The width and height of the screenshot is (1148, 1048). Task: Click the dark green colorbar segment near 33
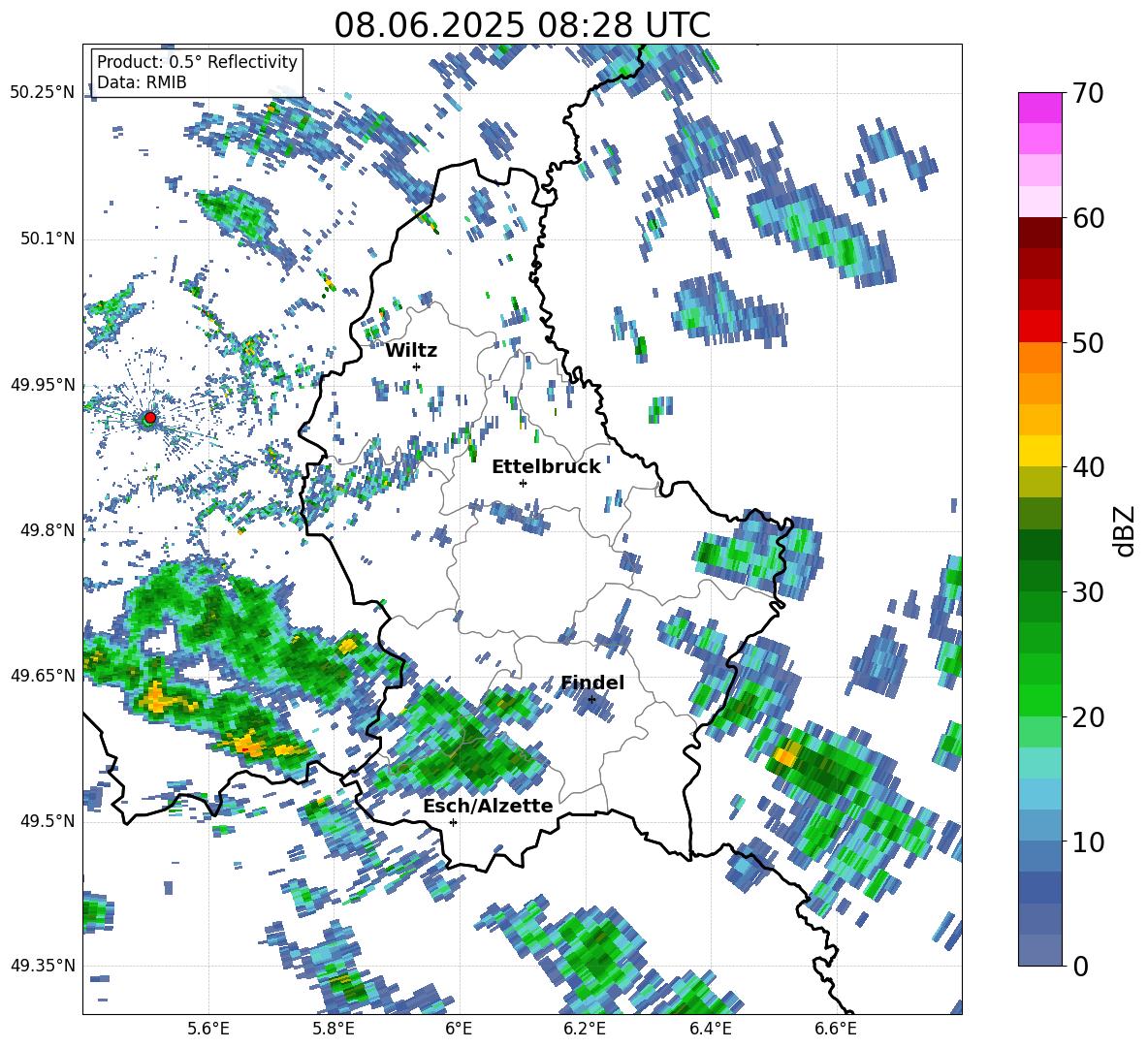(x=1039, y=545)
